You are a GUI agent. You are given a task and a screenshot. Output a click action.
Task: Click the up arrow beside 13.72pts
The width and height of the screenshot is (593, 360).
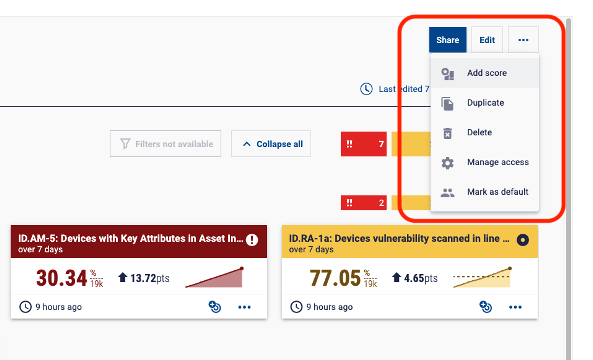click(122, 277)
